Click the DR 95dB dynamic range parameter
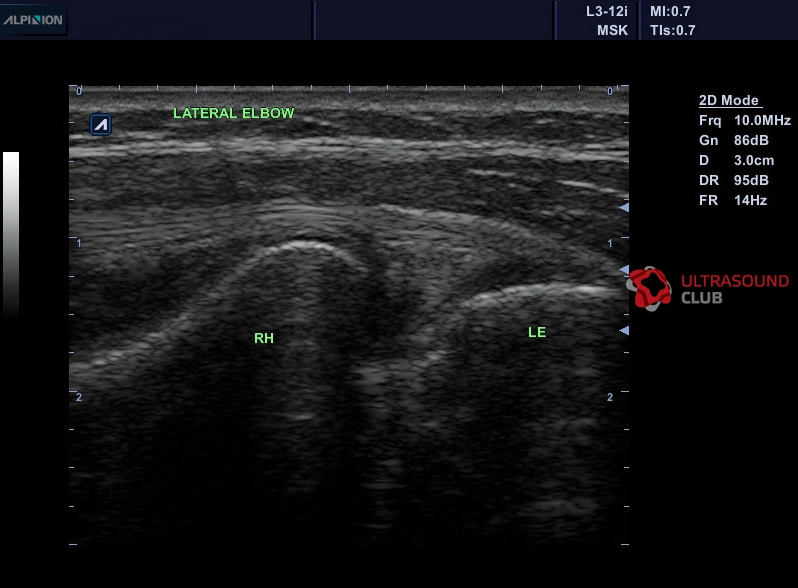The height and width of the screenshot is (588, 798). click(x=733, y=180)
